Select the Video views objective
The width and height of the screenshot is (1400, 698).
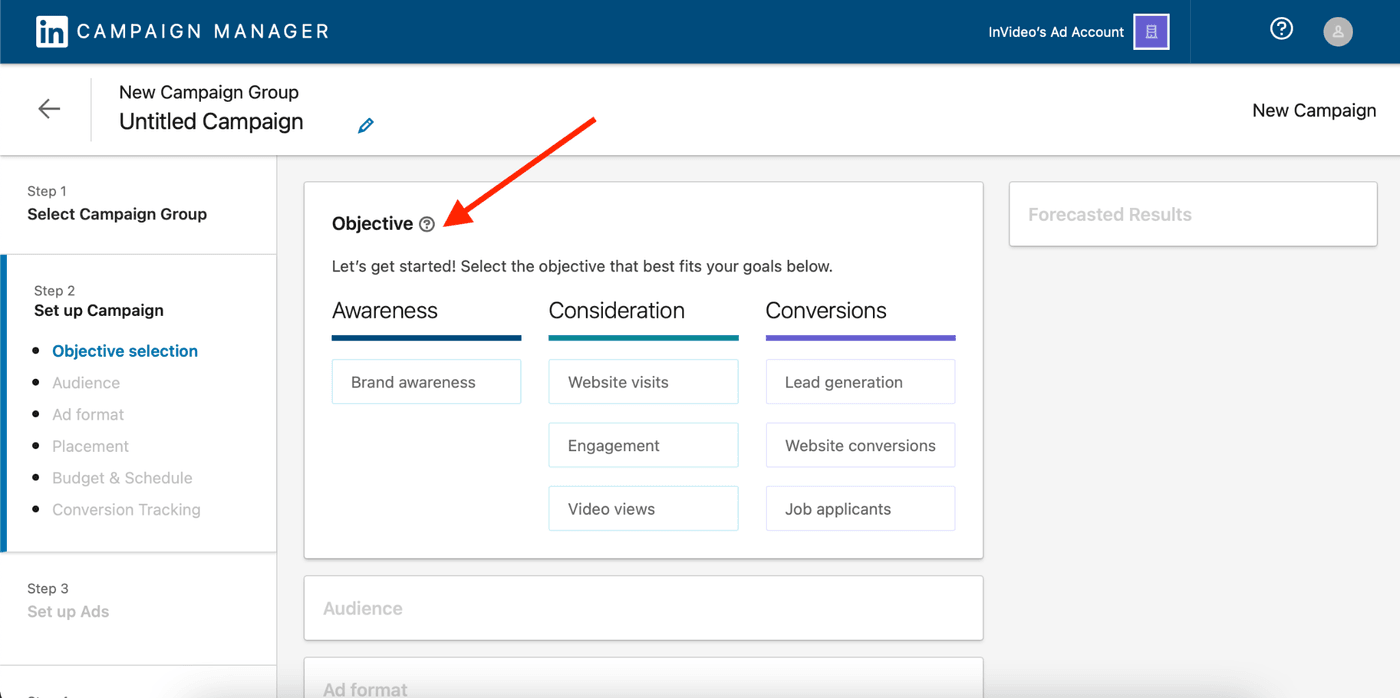point(643,508)
